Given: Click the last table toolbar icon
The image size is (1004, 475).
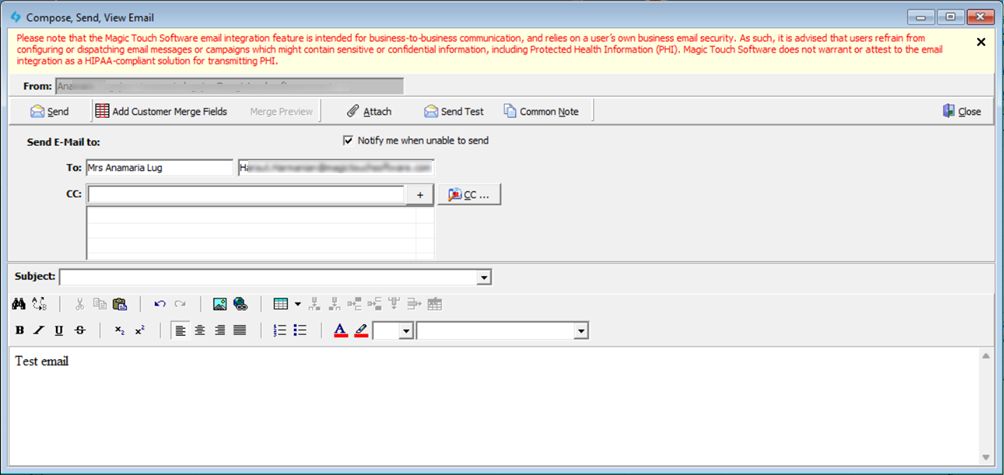Looking at the screenshot, I should [x=435, y=304].
